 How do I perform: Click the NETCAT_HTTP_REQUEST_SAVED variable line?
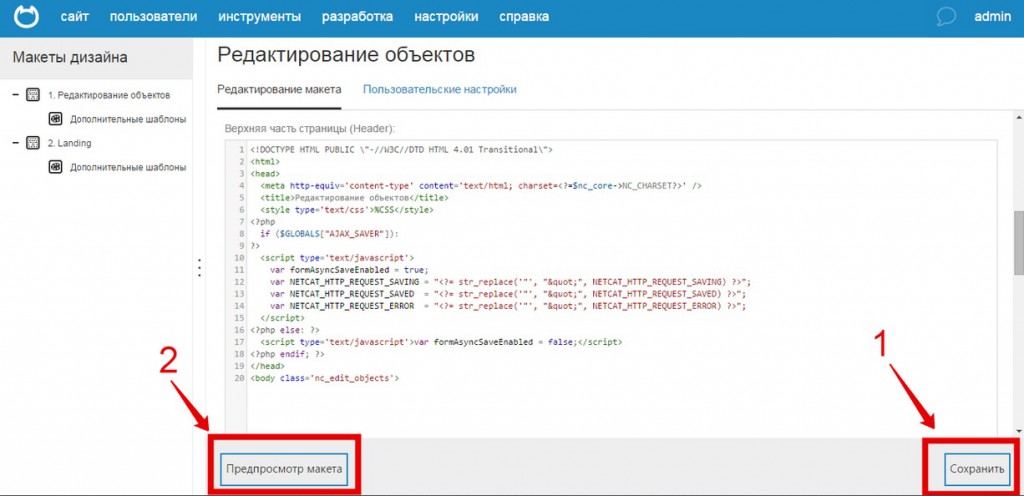(x=508, y=294)
